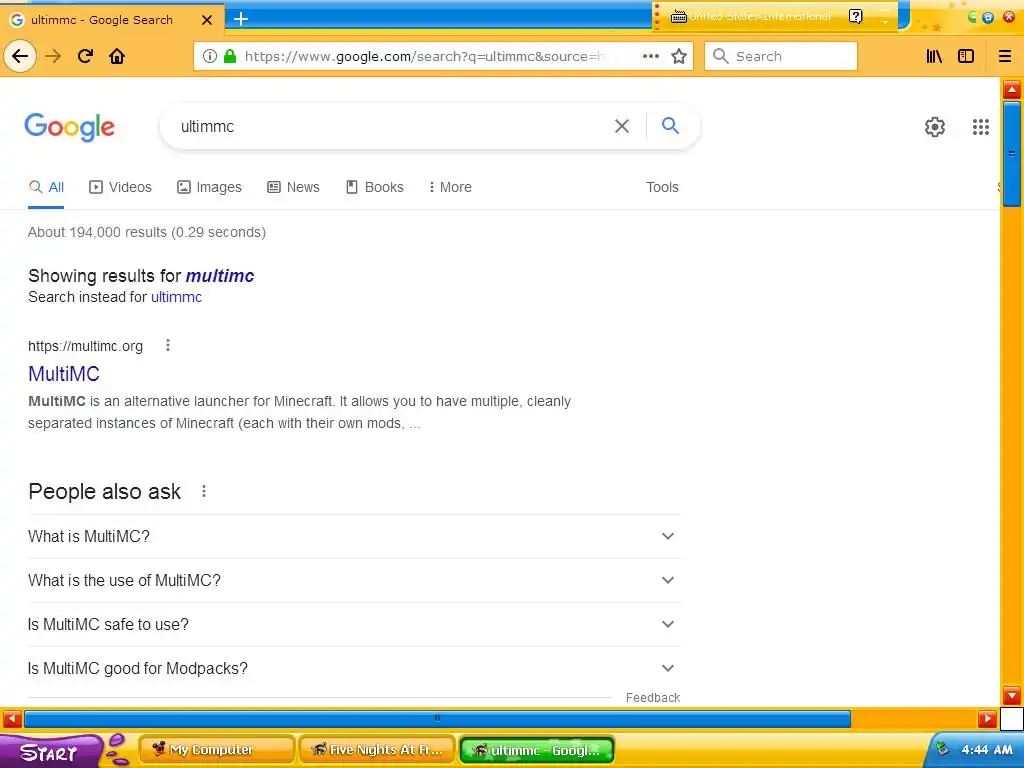Viewport: 1024px width, 768px height.
Task: Open the More search filters menu
Action: pos(450,187)
